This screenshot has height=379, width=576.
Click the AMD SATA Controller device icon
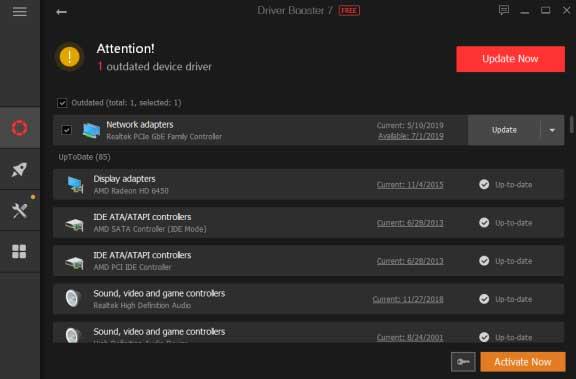coord(75,224)
